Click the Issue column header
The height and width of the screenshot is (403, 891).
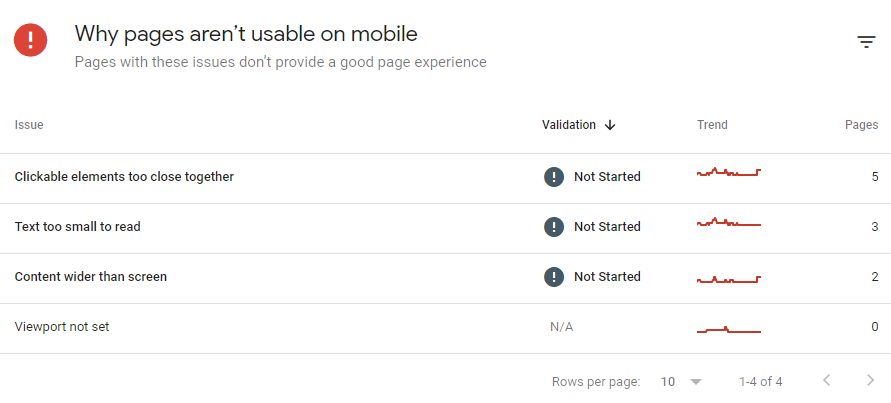click(x=29, y=125)
